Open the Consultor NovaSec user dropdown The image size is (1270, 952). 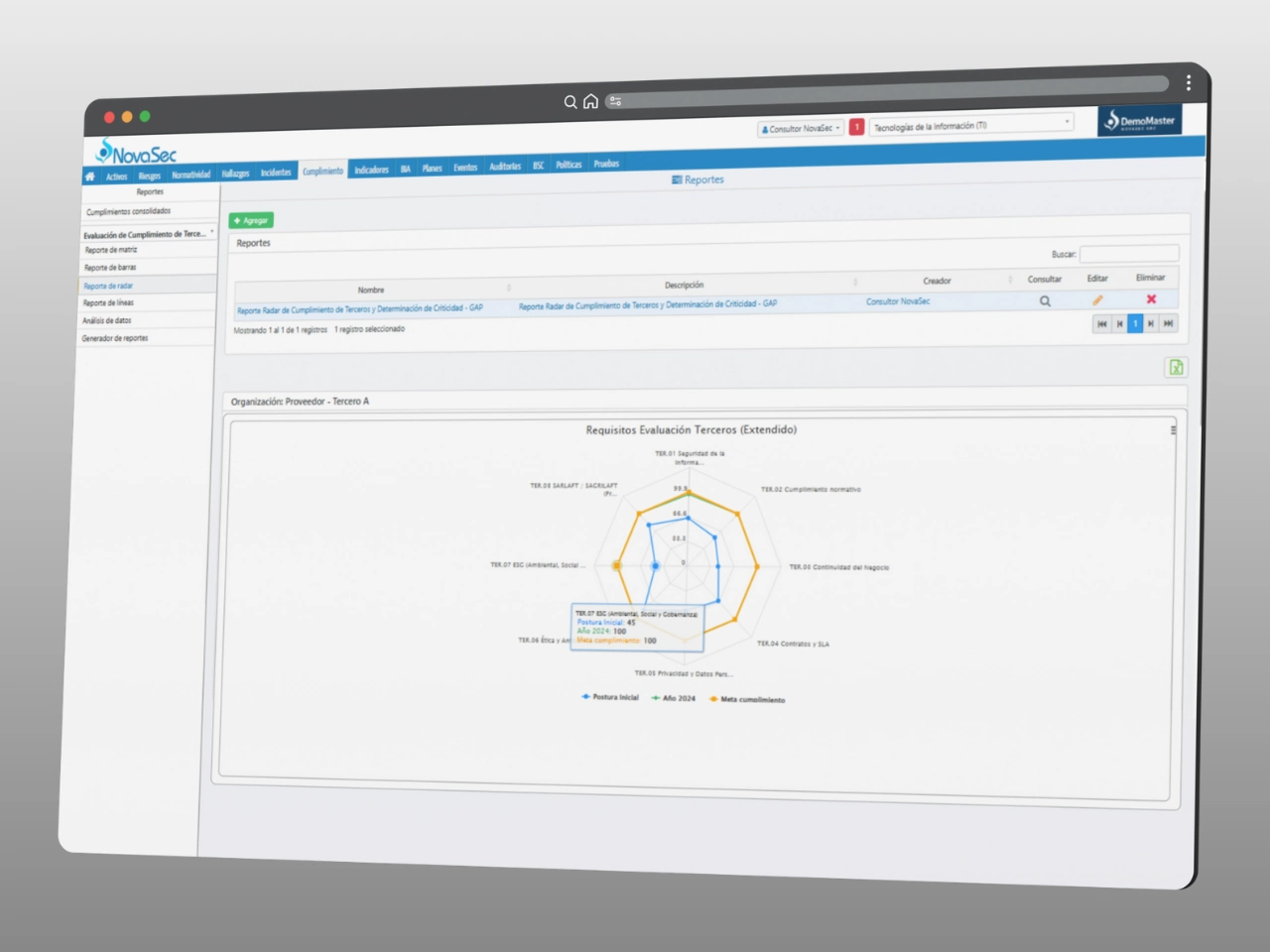[x=801, y=129]
